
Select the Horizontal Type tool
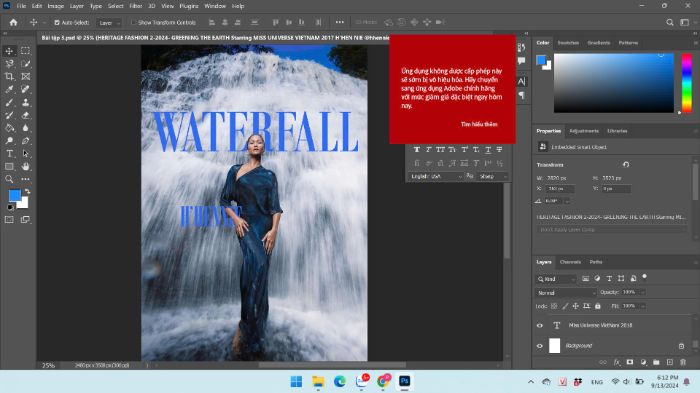pyautogui.click(x=9, y=154)
